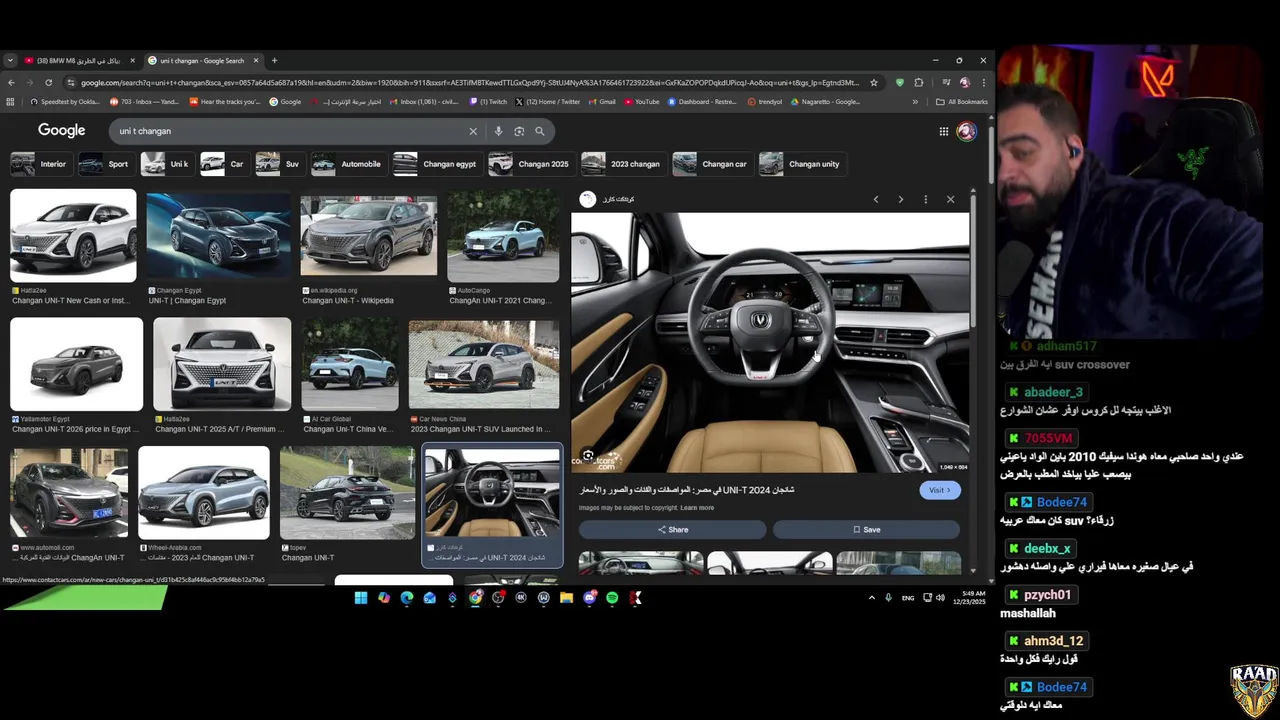
Task: Open the Google apps grid
Action: pyautogui.click(x=943, y=131)
